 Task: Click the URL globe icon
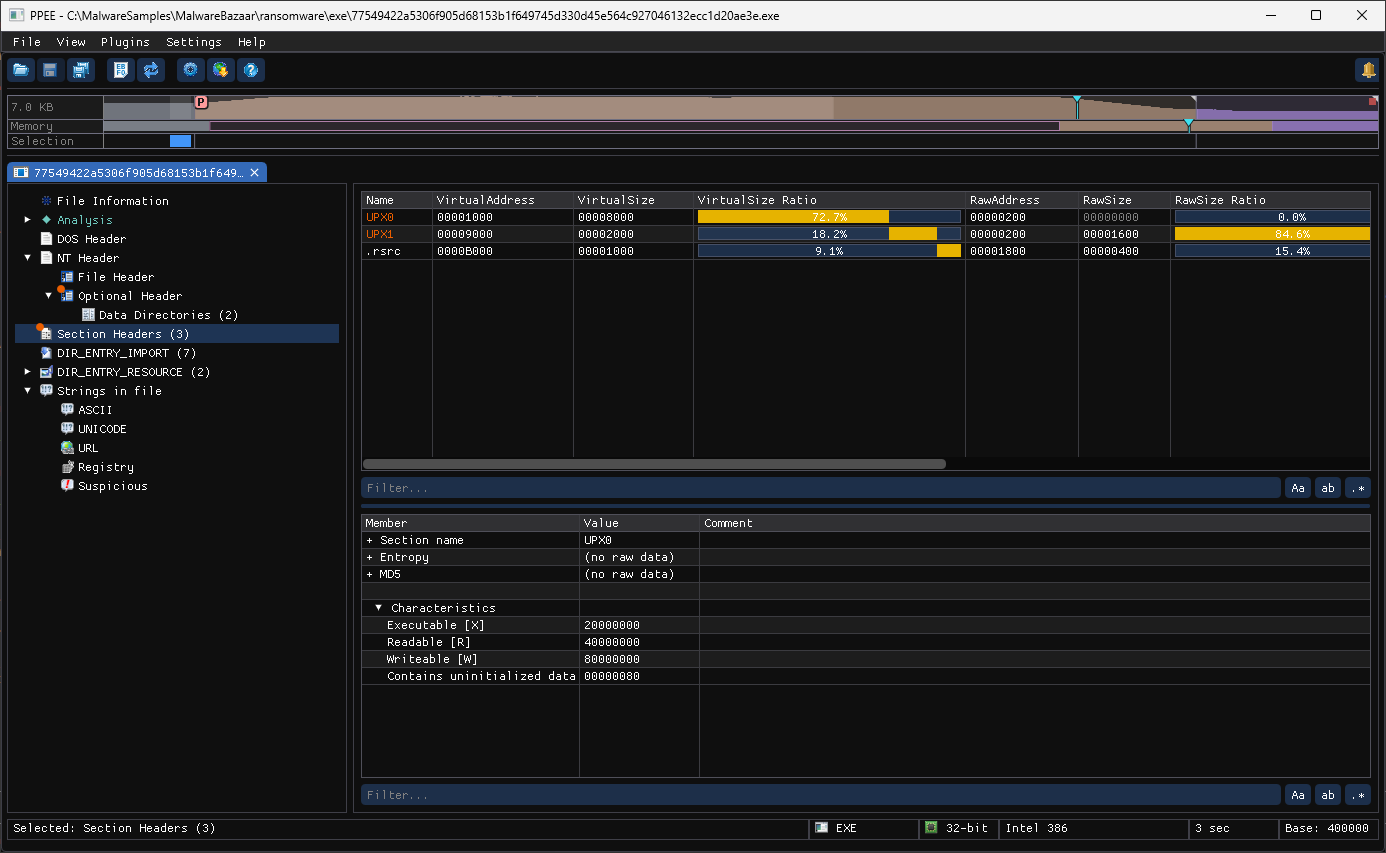[x=67, y=448]
